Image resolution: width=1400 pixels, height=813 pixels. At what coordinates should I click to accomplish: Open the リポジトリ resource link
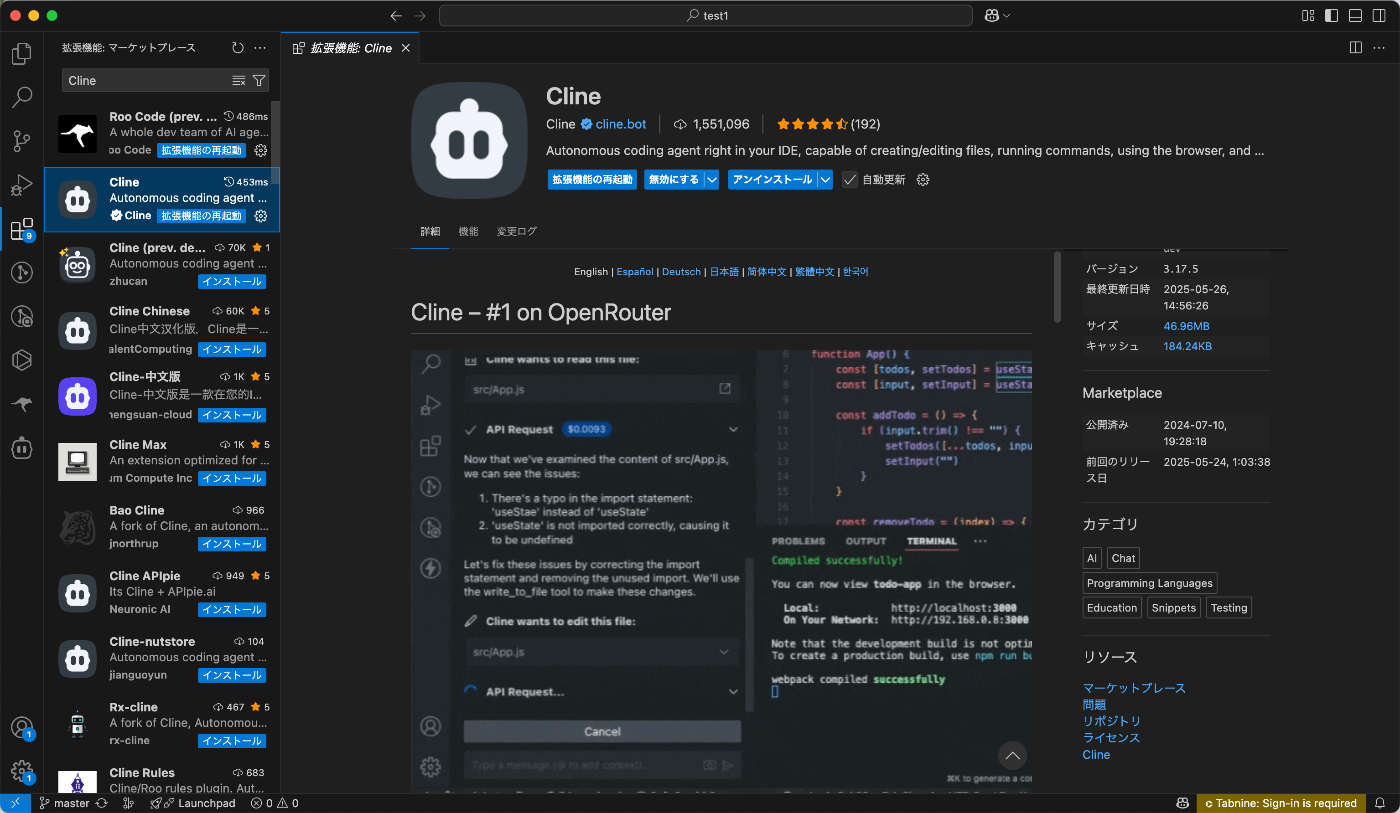pyautogui.click(x=1112, y=721)
